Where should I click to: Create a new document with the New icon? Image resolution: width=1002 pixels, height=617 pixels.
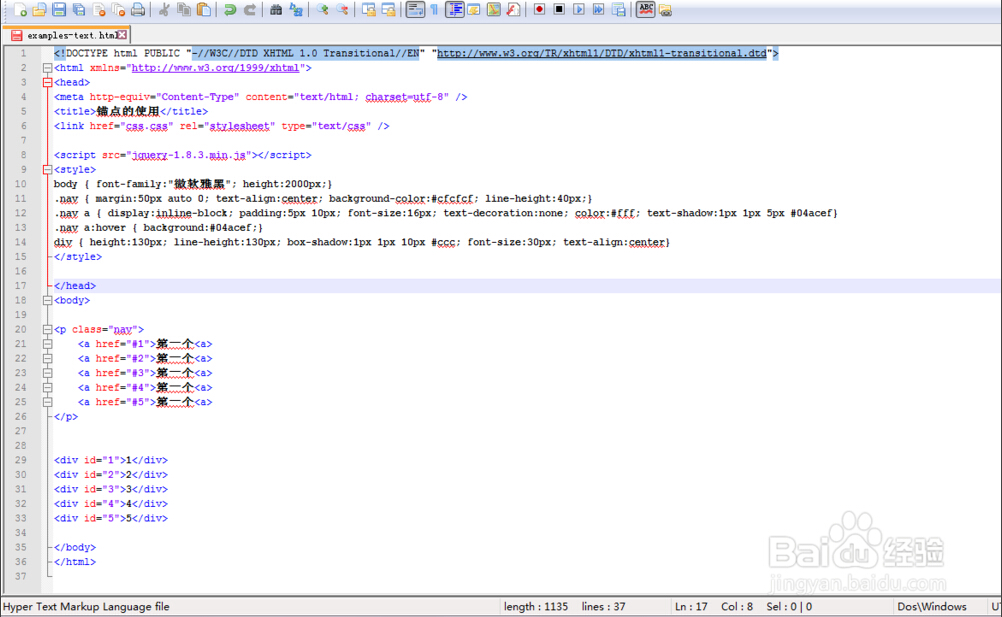(x=20, y=10)
